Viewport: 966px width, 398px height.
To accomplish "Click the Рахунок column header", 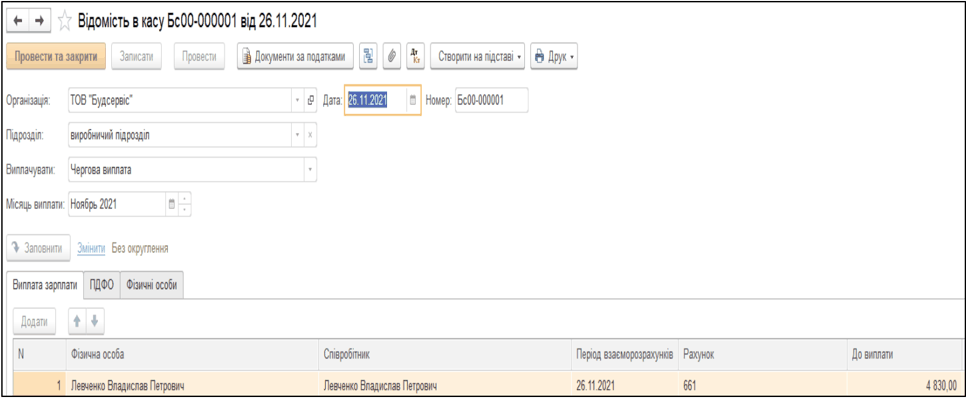I will pyautogui.click(x=763, y=355).
